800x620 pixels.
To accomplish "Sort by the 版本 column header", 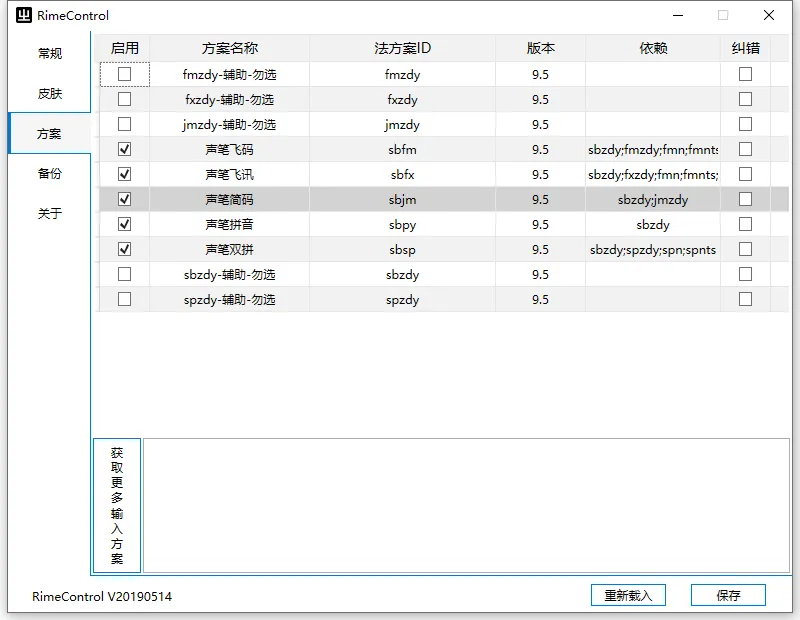I will 540,48.
